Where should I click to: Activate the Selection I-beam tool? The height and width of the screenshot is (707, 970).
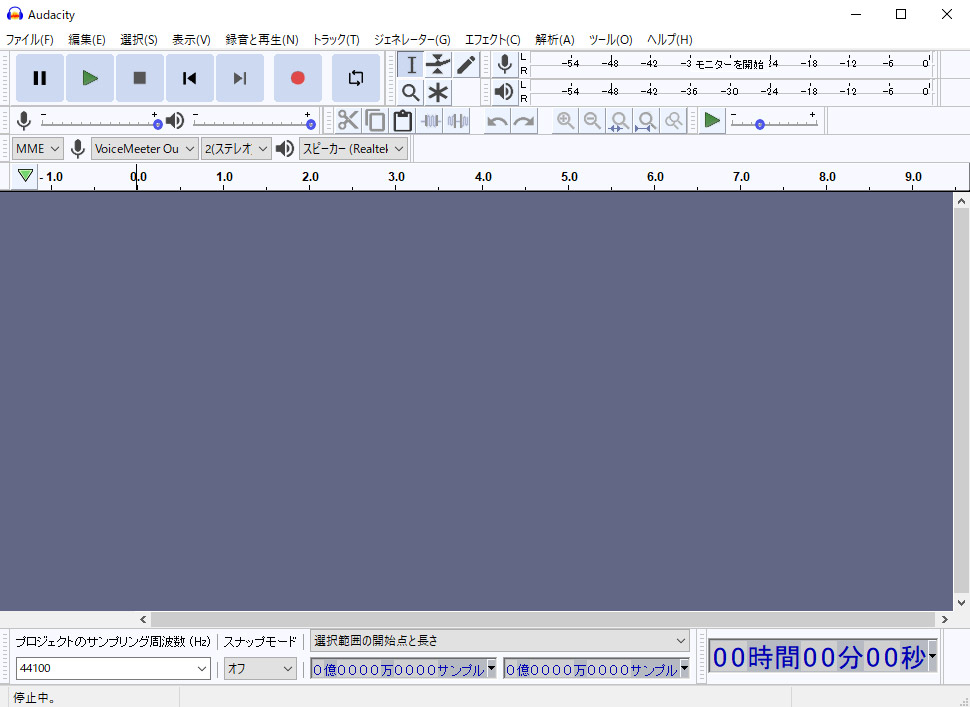coord(410,65)
